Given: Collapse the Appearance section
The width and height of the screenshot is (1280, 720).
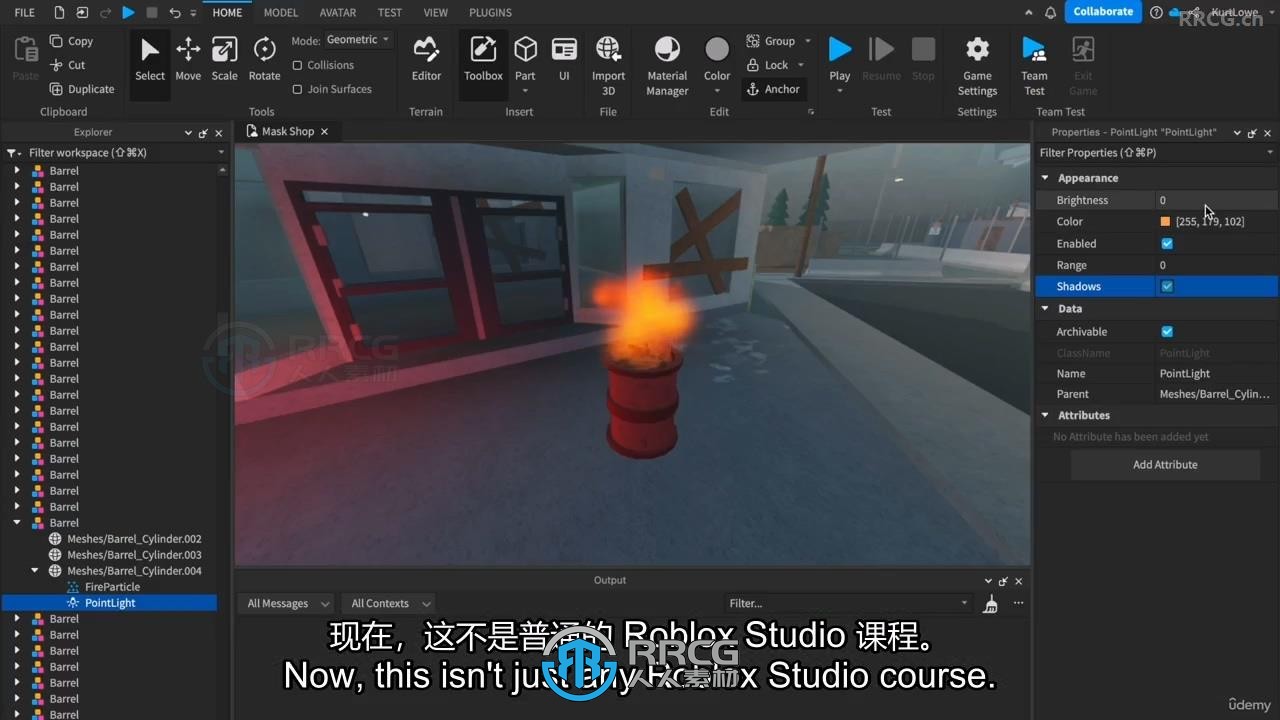Looking at the screenshot, I should coord(1046,178).
